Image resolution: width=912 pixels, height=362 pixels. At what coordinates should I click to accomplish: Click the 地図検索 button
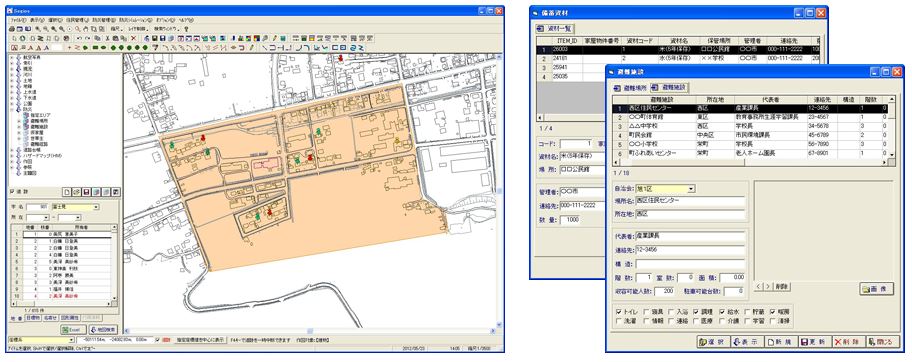[x=103, y=329]
